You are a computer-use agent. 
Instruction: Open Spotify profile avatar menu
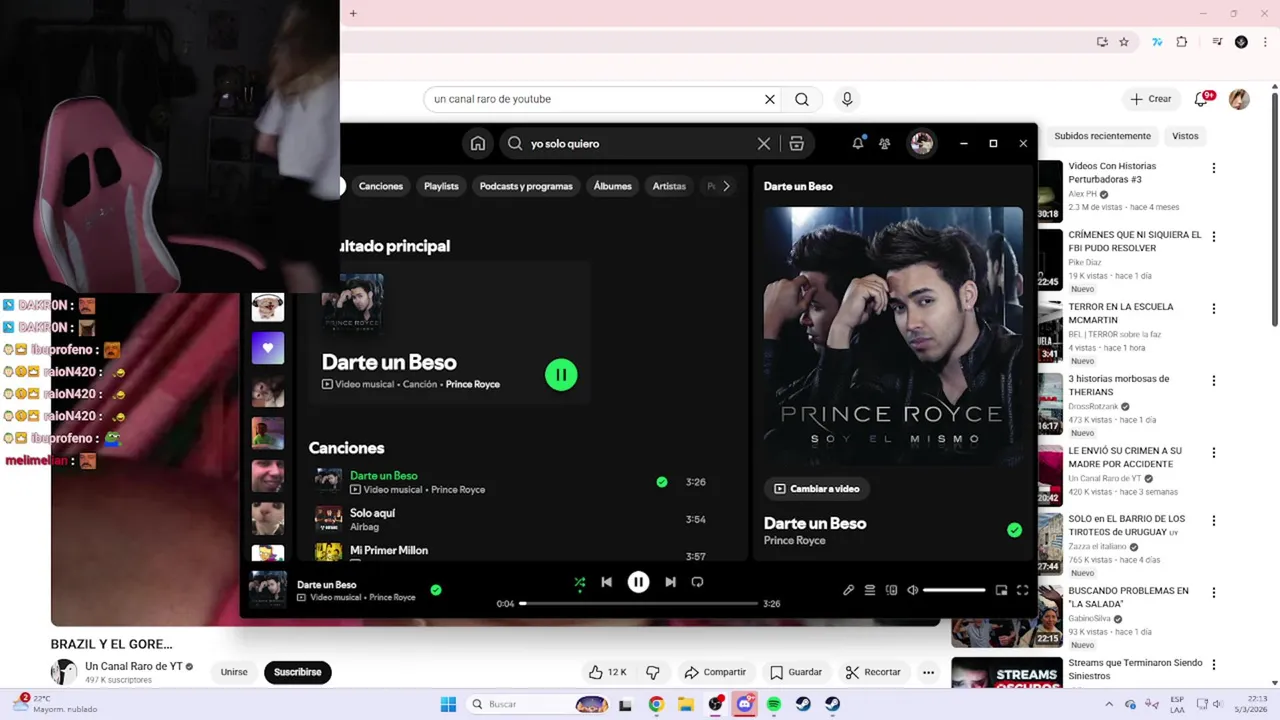coord(922,143)
